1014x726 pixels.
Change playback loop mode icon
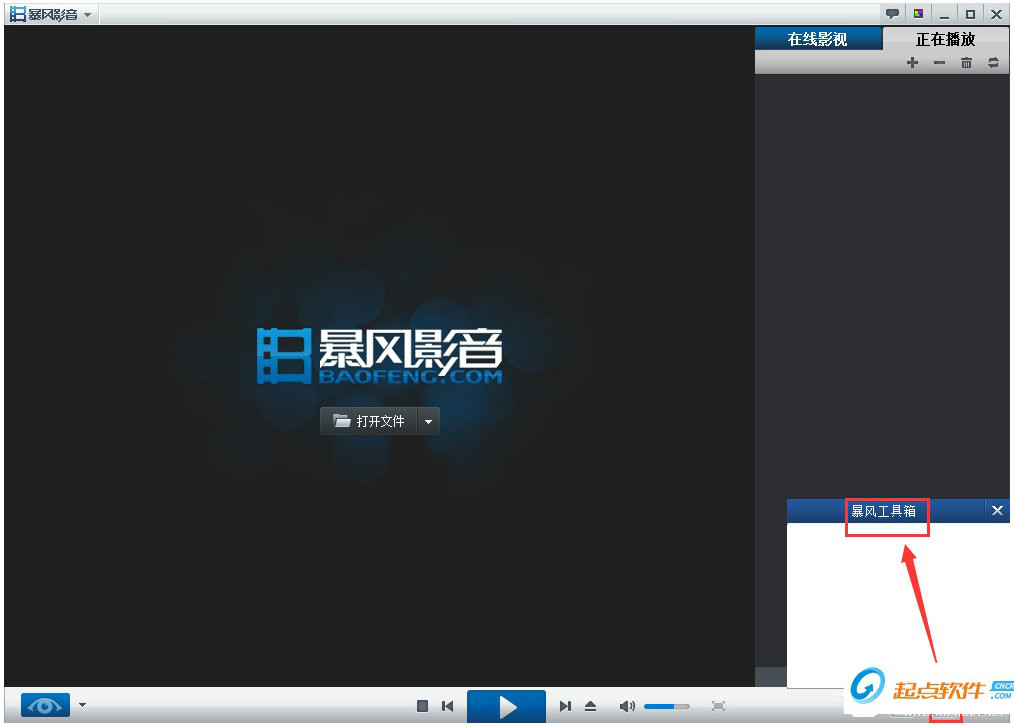point(993,63)
